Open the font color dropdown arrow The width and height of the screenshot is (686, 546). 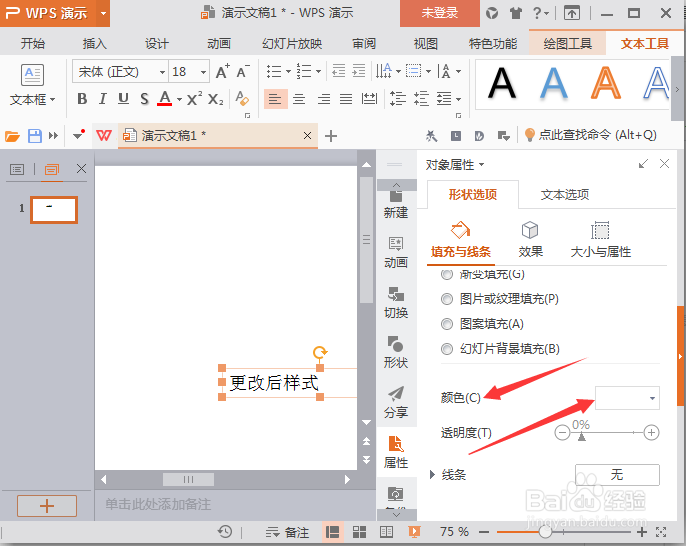pos(179,100)
